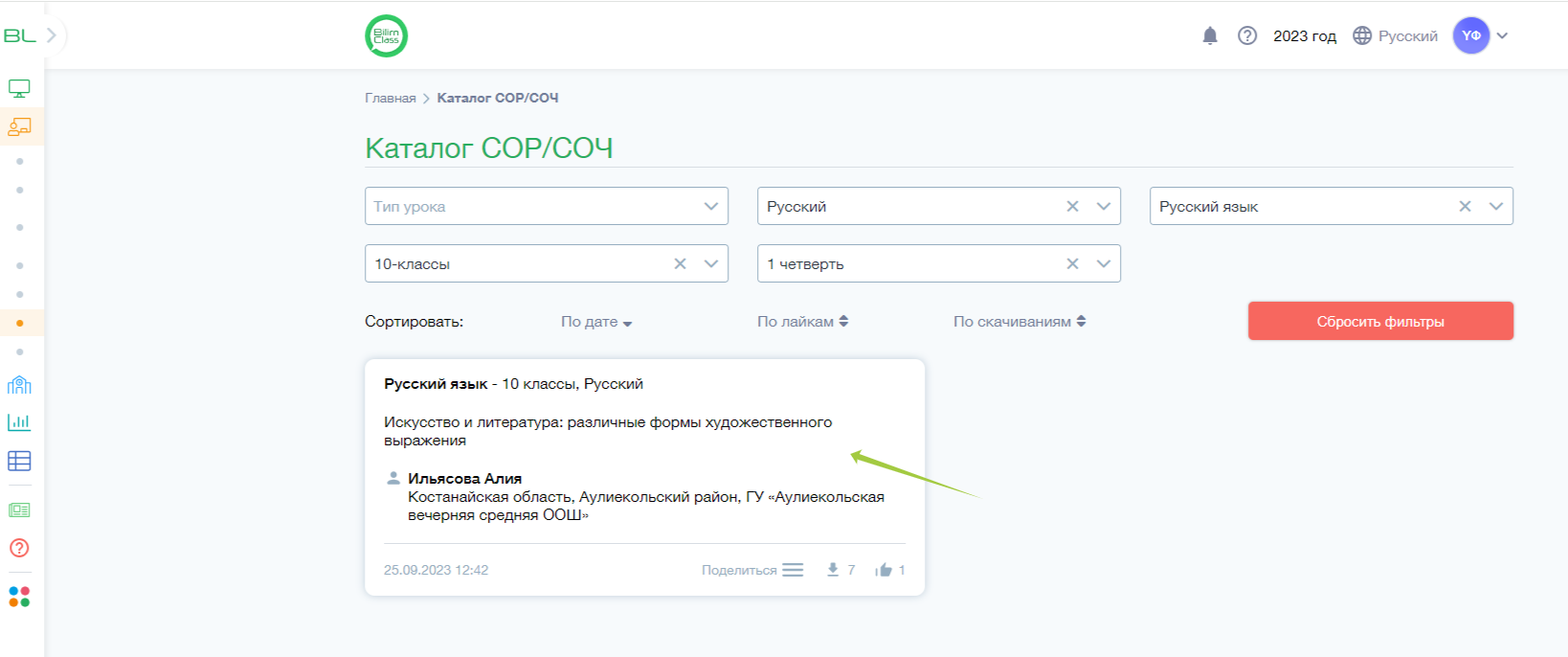Click Каталог СОР/СОЧ breadcrumb
Image resolution: width=1568 pixels, height=657 pixels.
pyautogui.click(x=498, y=98)
